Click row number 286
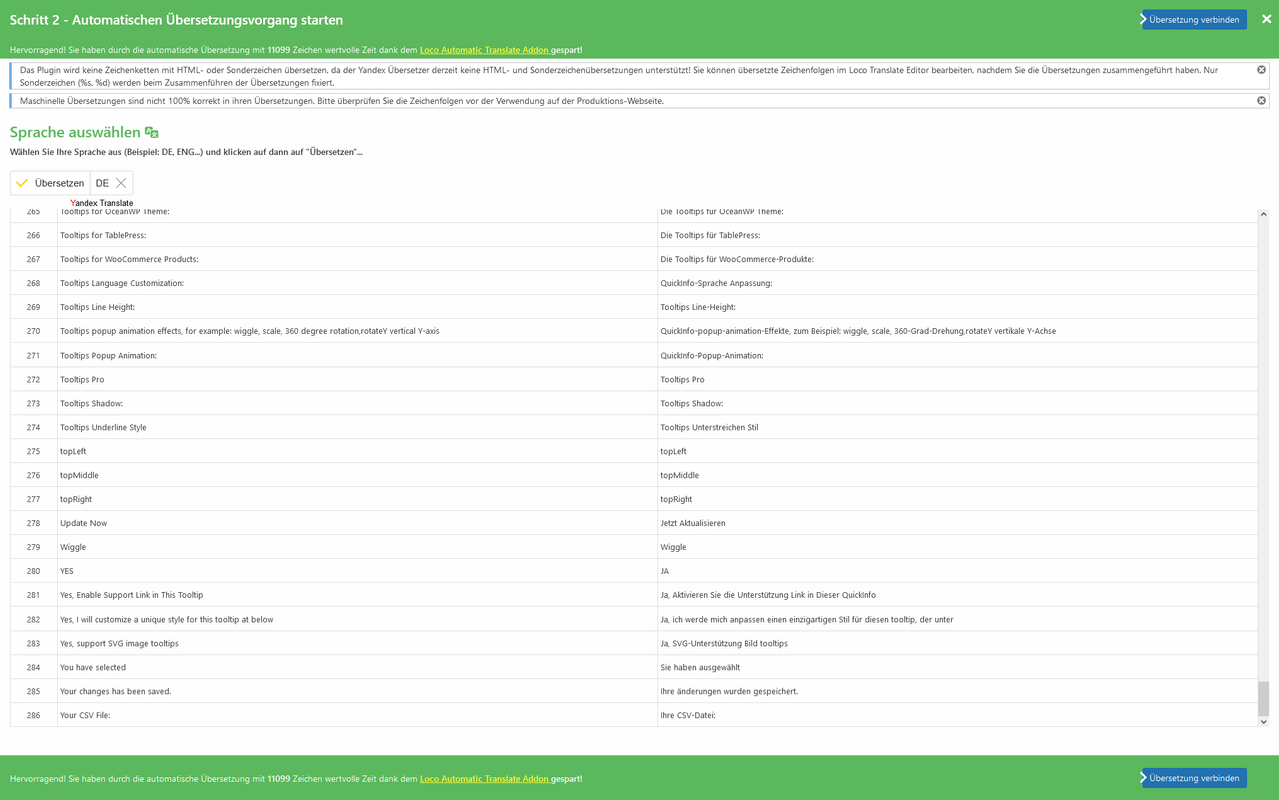 (34, 715)
